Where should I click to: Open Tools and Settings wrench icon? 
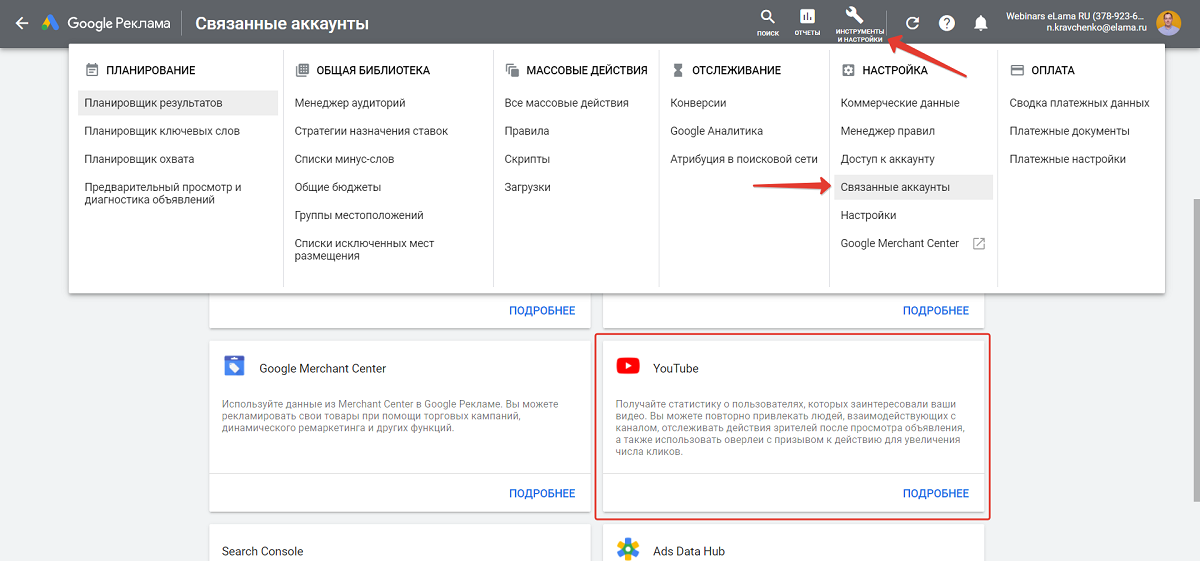click(x=854, y=14)
